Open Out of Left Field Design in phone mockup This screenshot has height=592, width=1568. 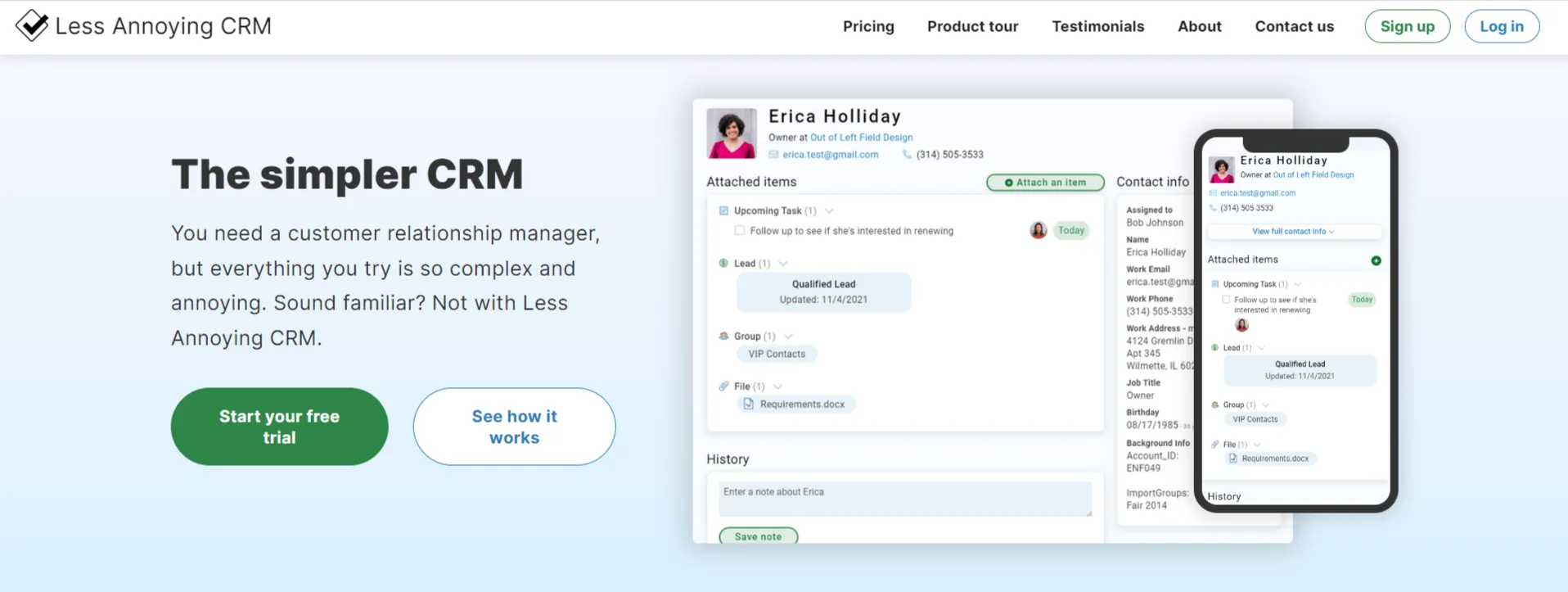(1313, 174)
